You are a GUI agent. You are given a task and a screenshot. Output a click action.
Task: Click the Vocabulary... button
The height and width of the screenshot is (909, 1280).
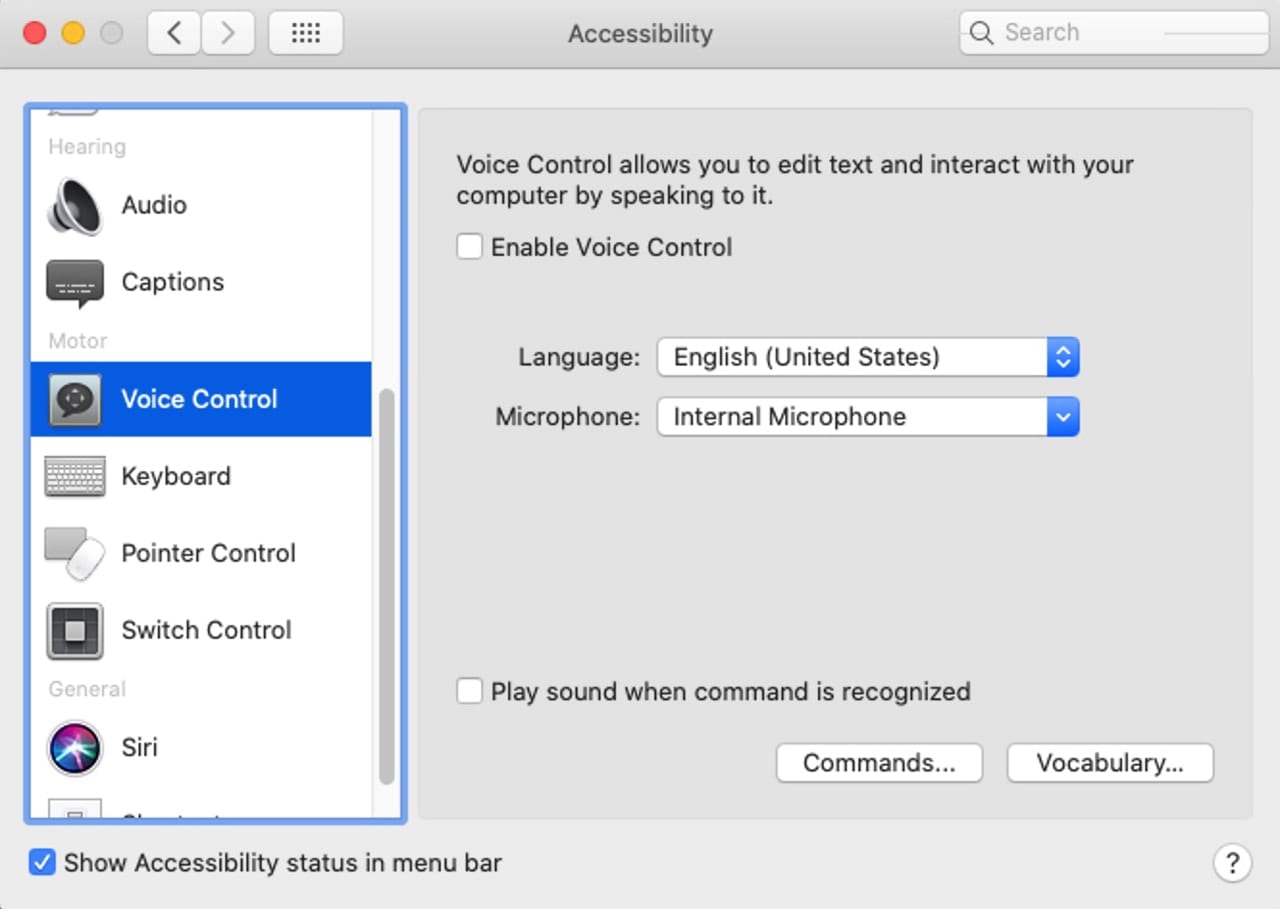[1110, 763]
